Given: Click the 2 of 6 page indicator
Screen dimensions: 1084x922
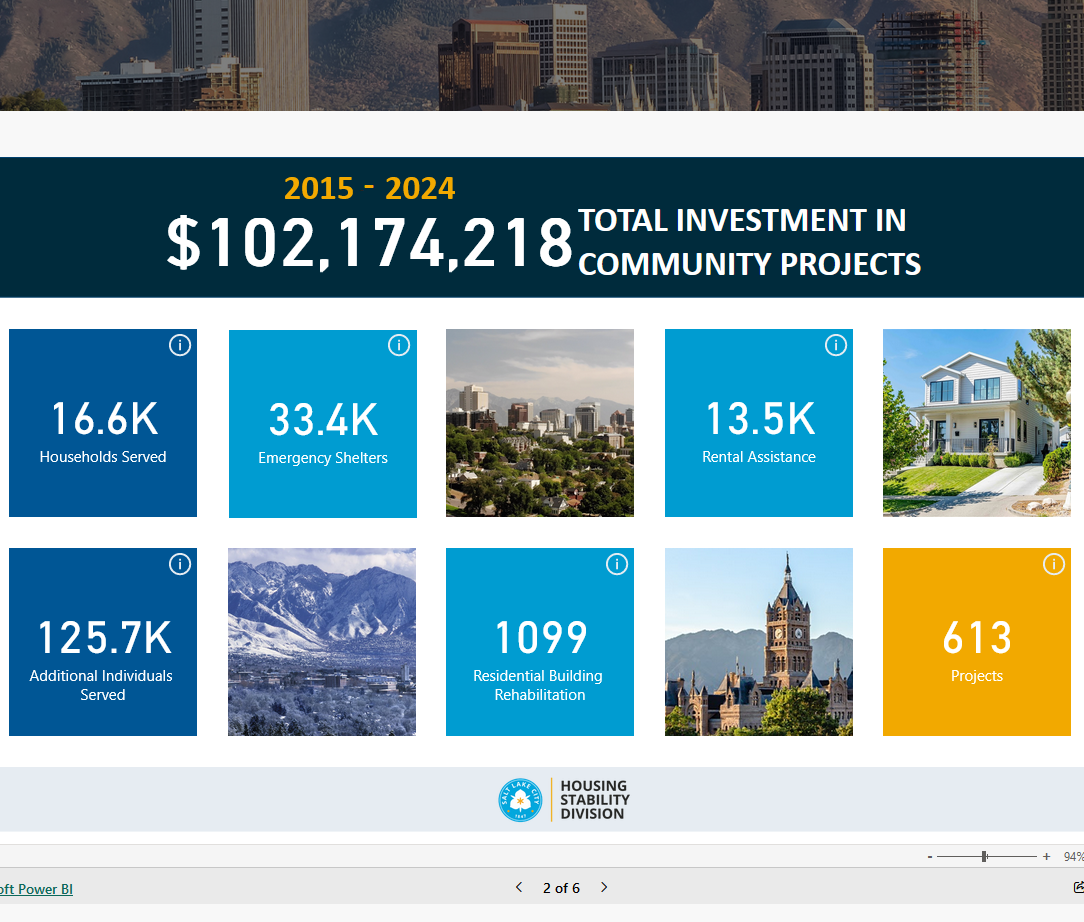Looking at the screenshot, I should click(561, 887).
